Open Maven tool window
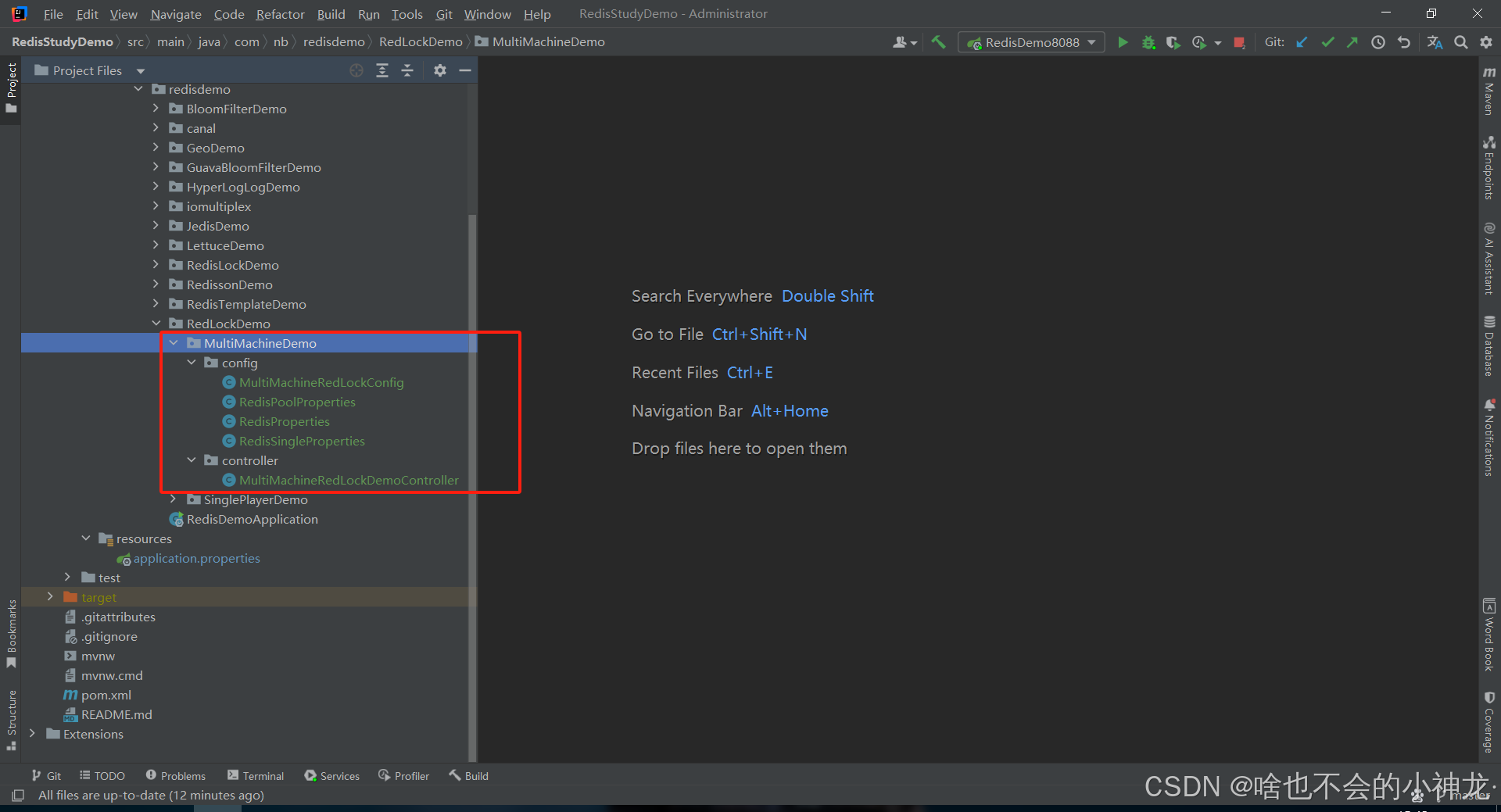Screen dimensions: 1501x812 pos(1489,91)
